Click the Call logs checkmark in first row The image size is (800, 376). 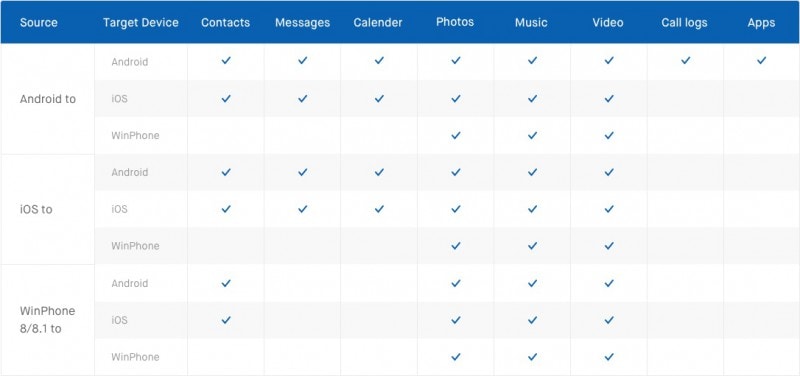click(685, 60)
